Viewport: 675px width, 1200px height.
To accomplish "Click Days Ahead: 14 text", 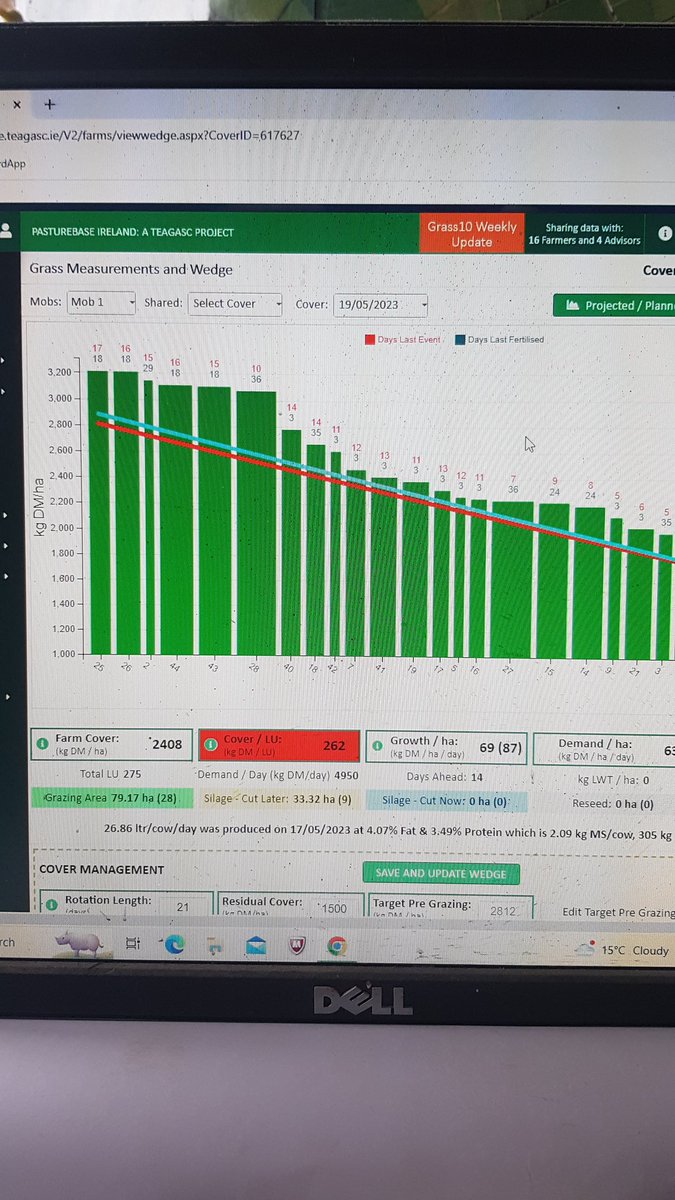I will 444,776.
